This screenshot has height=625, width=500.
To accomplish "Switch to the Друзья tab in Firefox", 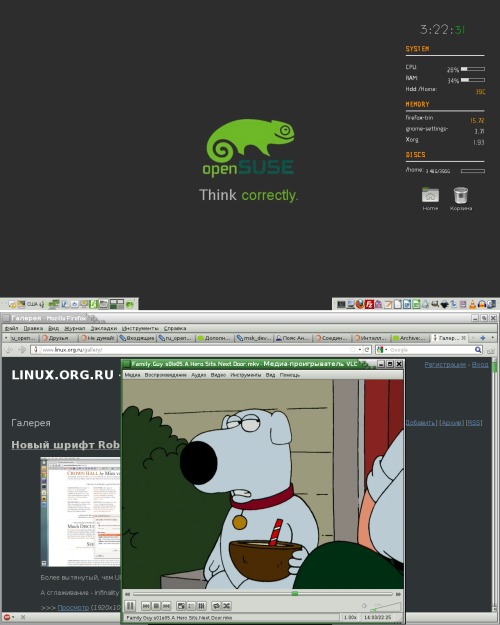I will 59,338.
